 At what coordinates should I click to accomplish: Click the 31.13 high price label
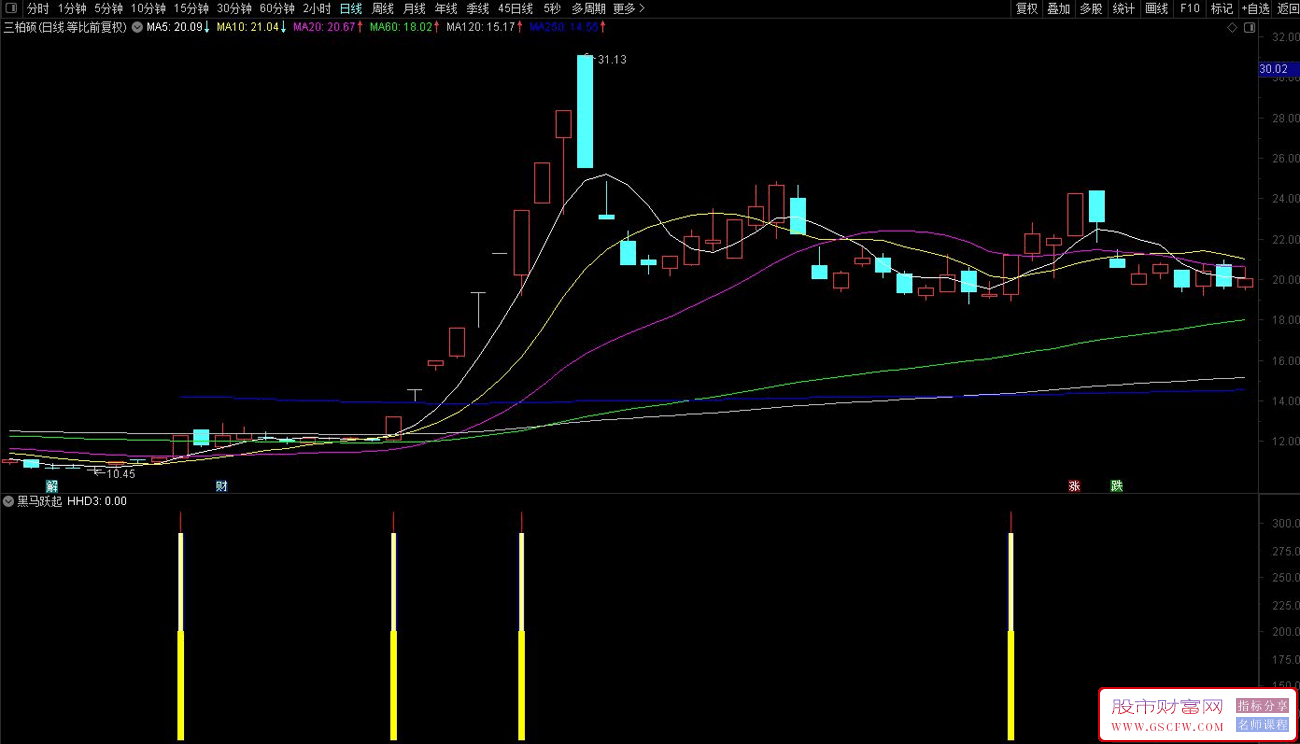612,60
